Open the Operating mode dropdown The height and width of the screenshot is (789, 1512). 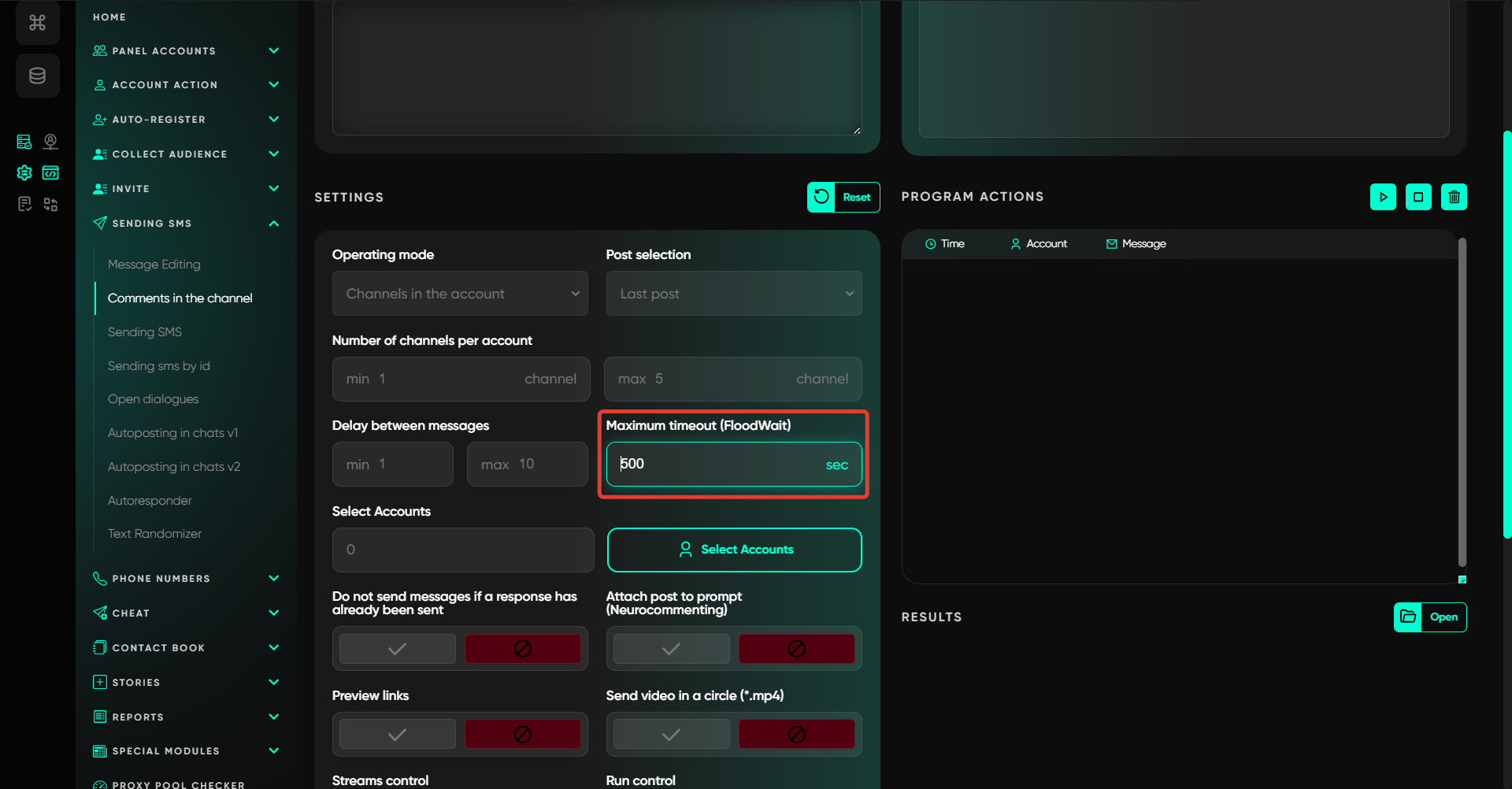(x=460, y=294)
